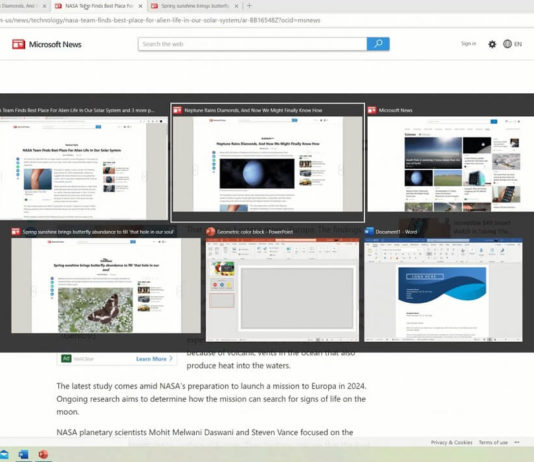Open a new browser tab with plus button
Screen dimensions: 534x462
(249, 6)
